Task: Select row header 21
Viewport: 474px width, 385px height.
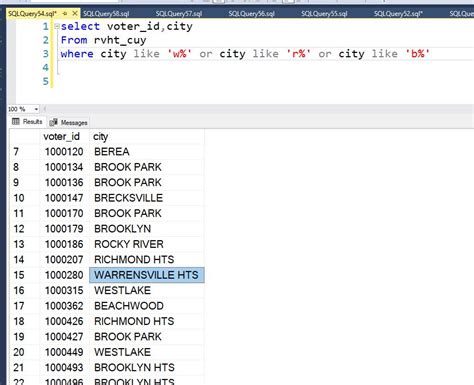Action: point(24,367)
